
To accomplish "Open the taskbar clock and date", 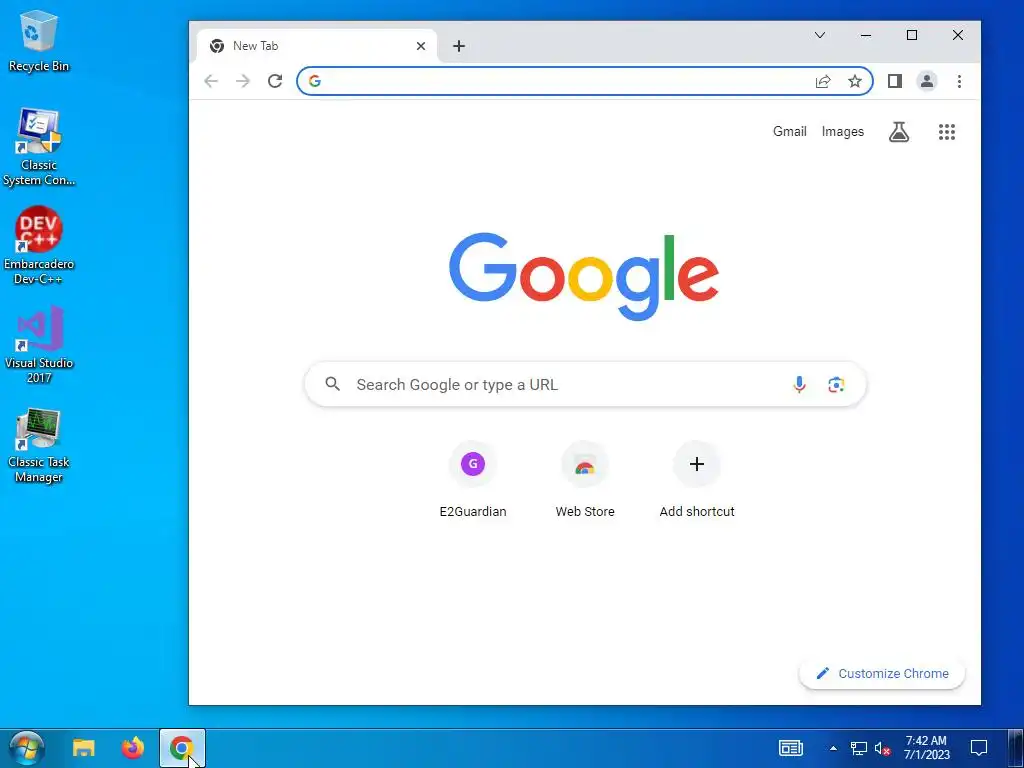I will (926, 748).
